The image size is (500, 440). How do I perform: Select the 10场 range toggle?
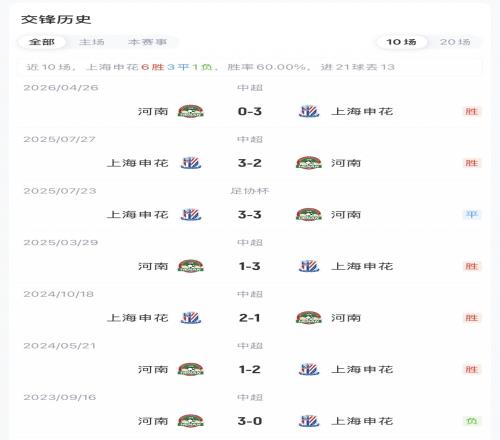(401, 42)
